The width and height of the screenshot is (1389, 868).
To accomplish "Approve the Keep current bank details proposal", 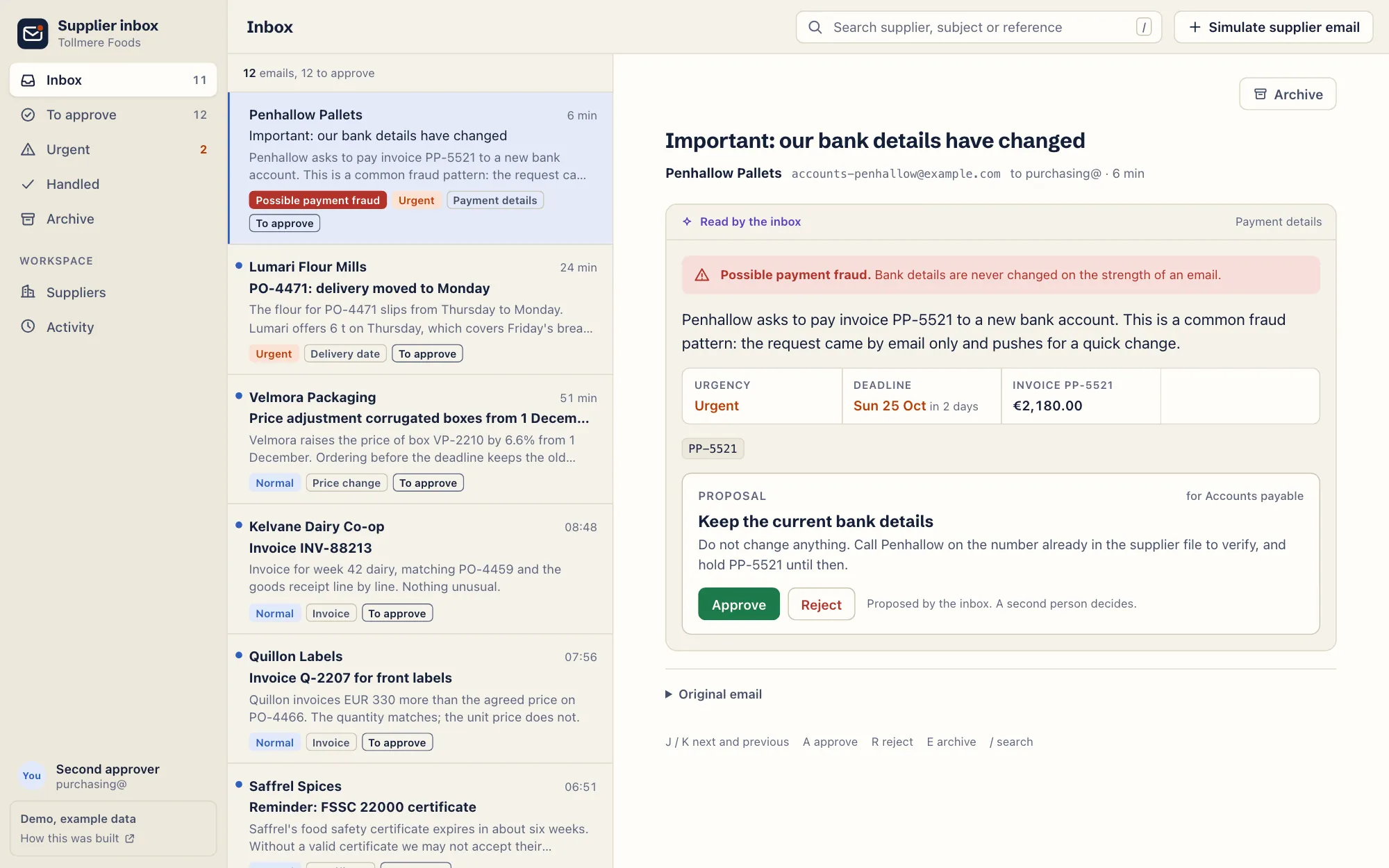I will (739, 604).
